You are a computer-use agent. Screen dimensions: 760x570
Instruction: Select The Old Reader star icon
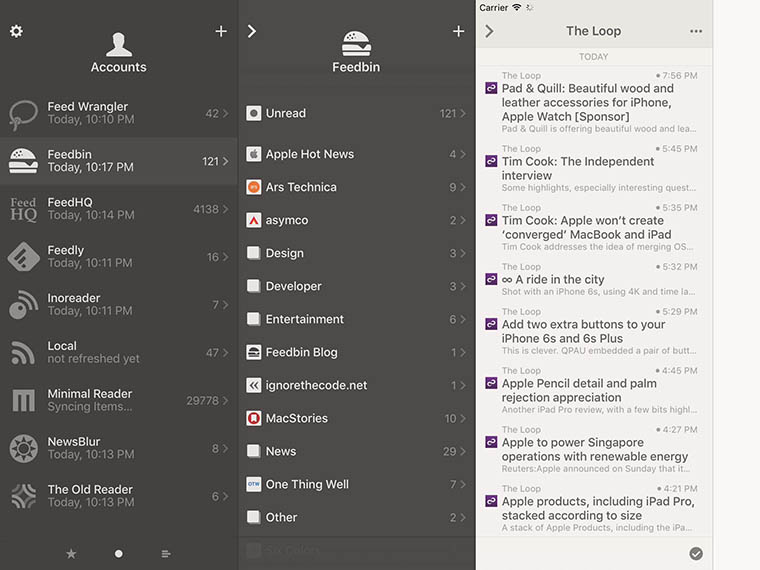(23, 496)
